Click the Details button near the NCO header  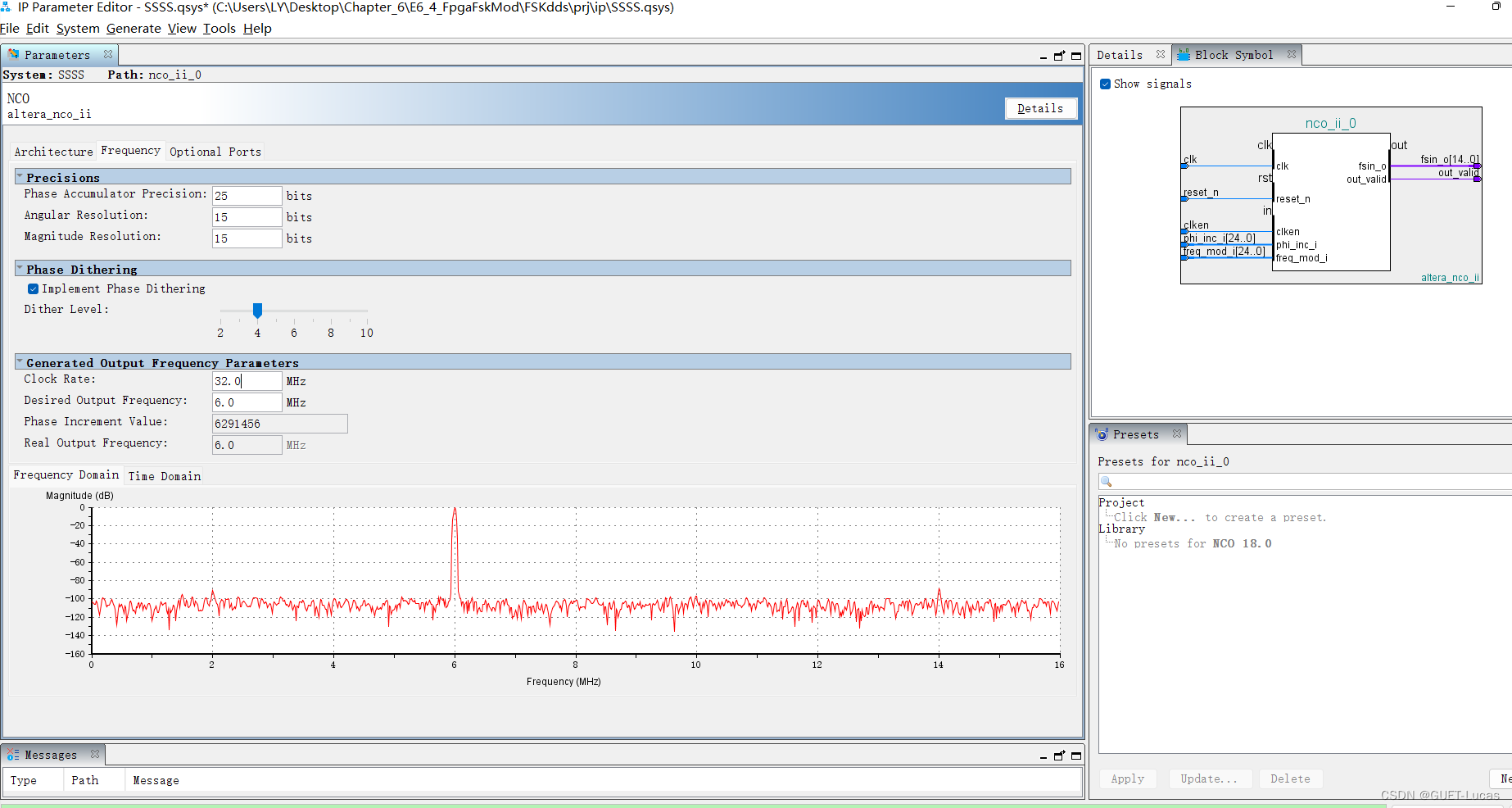[1040, 107]
